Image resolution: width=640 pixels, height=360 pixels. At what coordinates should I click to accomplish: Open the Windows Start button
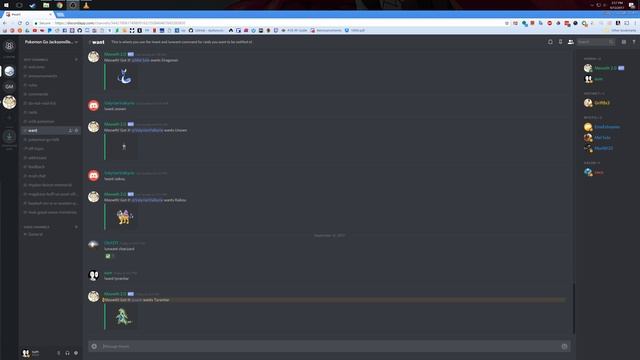point(6,5)
